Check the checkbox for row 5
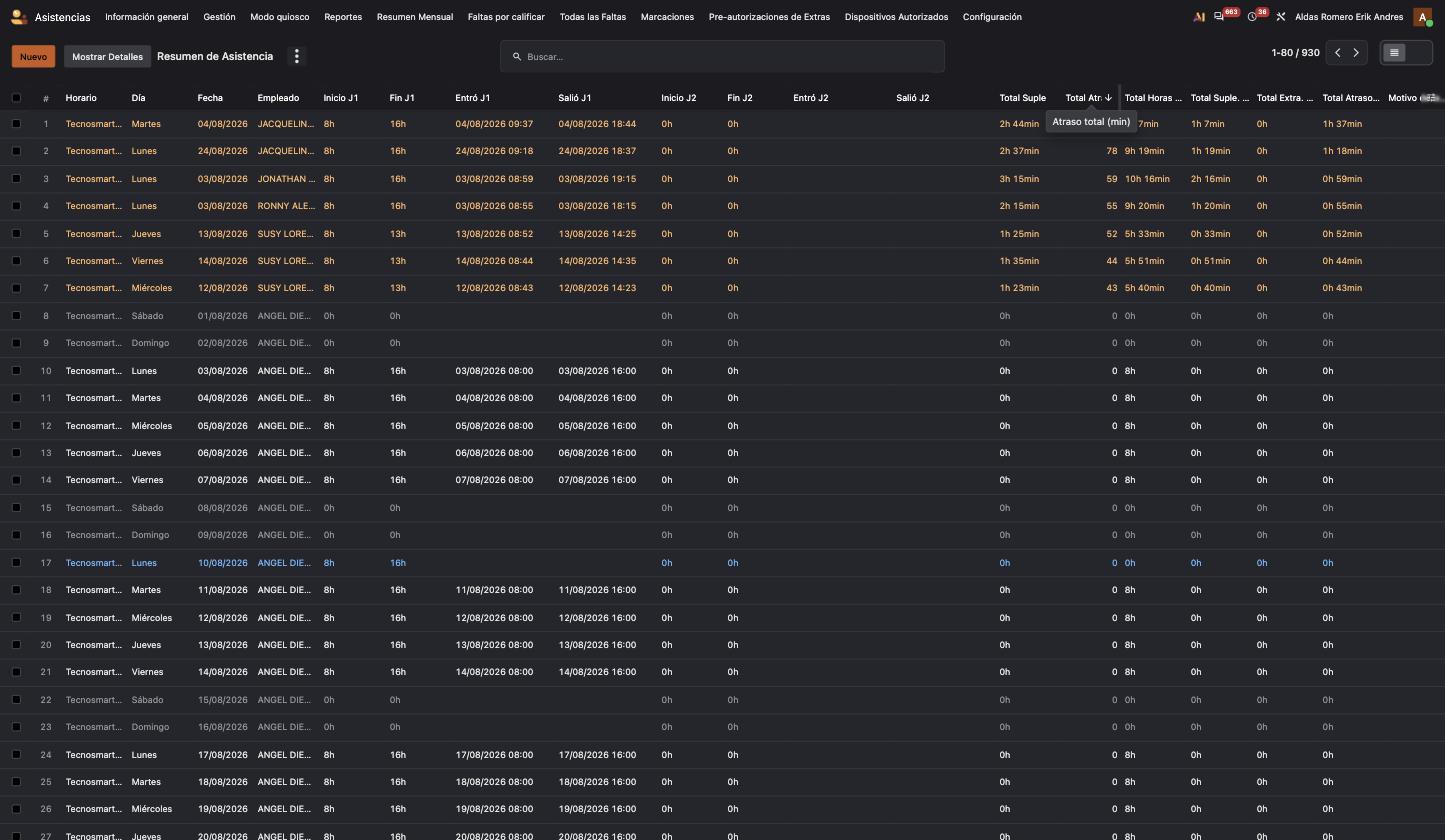Viewport: 1445px width, 840px height. point(16,234)
